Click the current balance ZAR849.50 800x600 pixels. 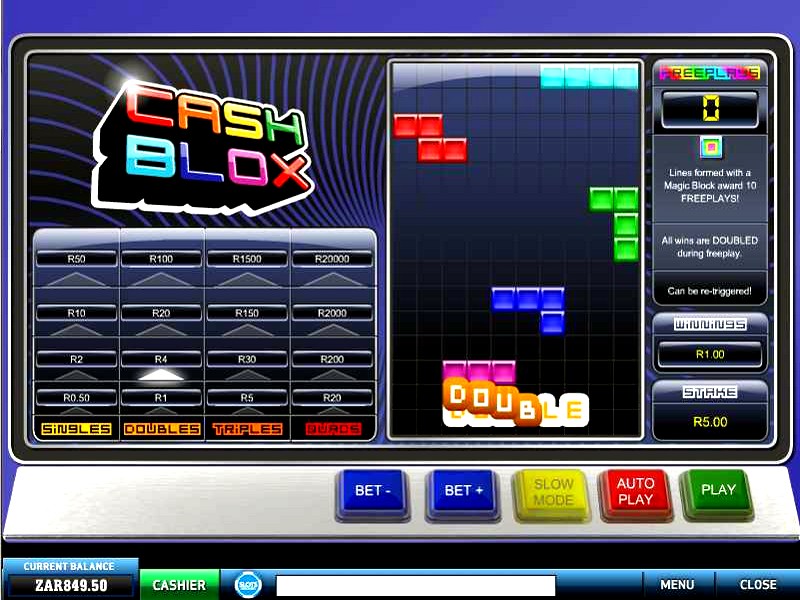pyautogui.click(x=70, y=585)
